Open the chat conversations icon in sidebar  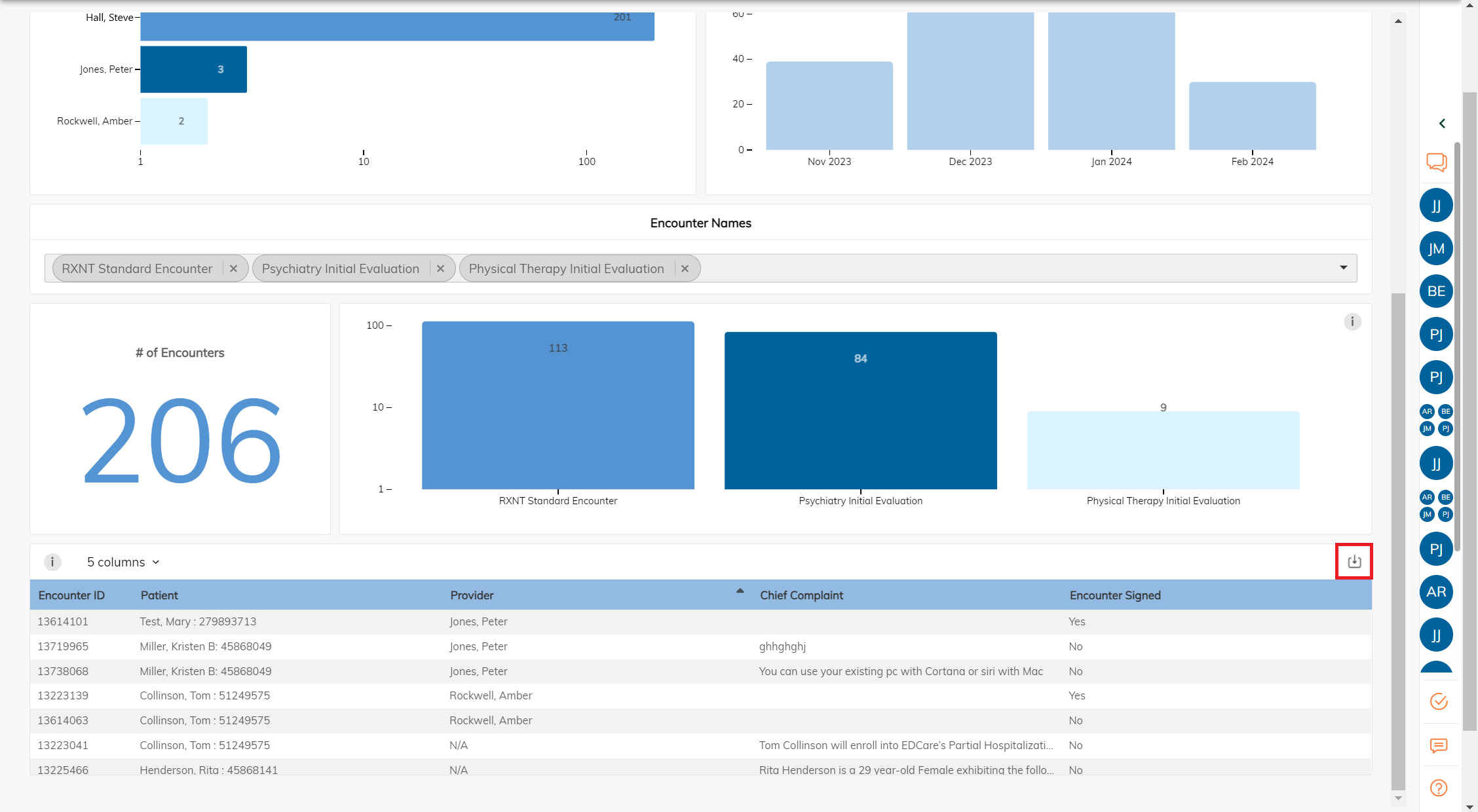[1436, 162]
